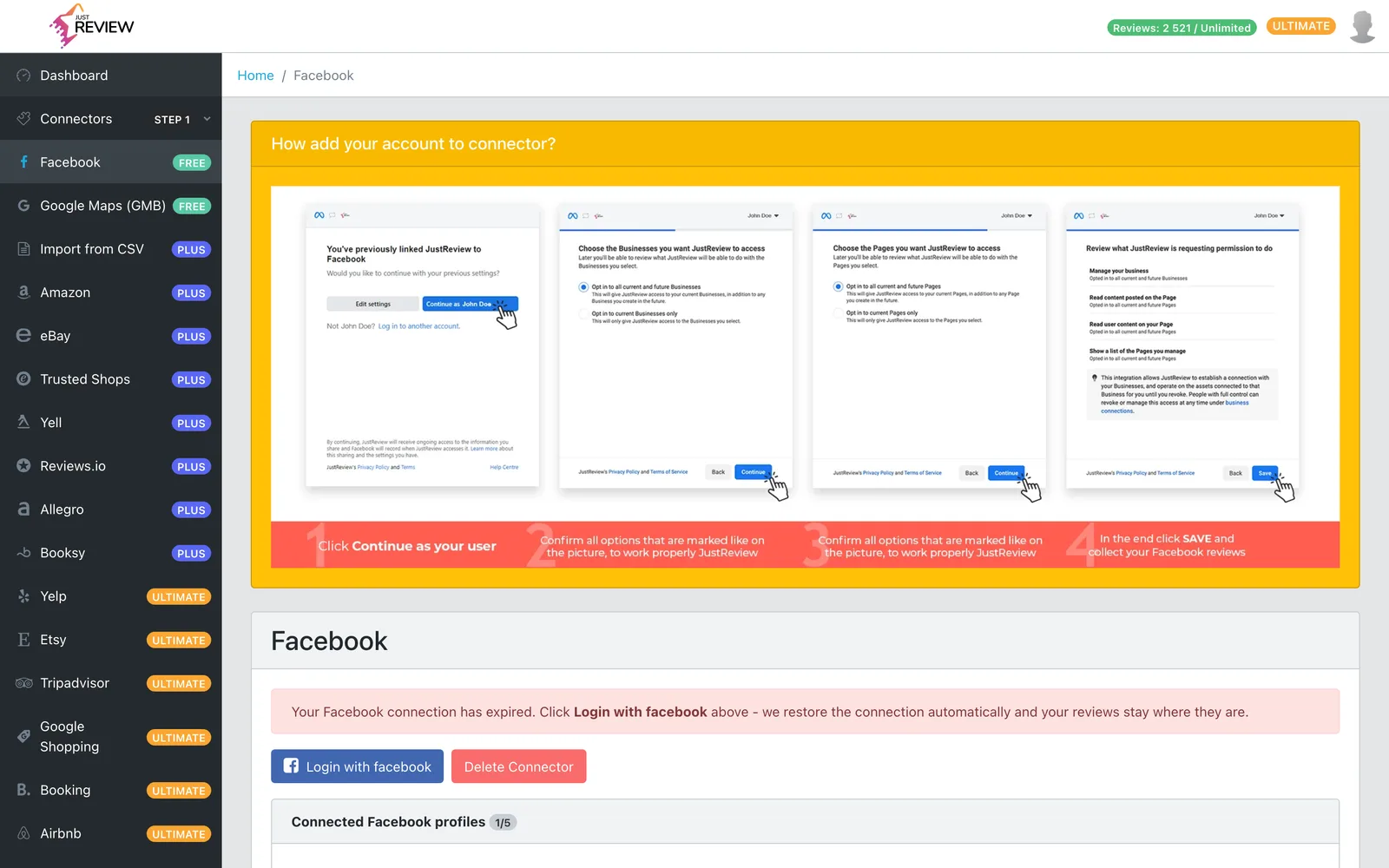Click the Google G icon in sidebar

pos(23,206)
